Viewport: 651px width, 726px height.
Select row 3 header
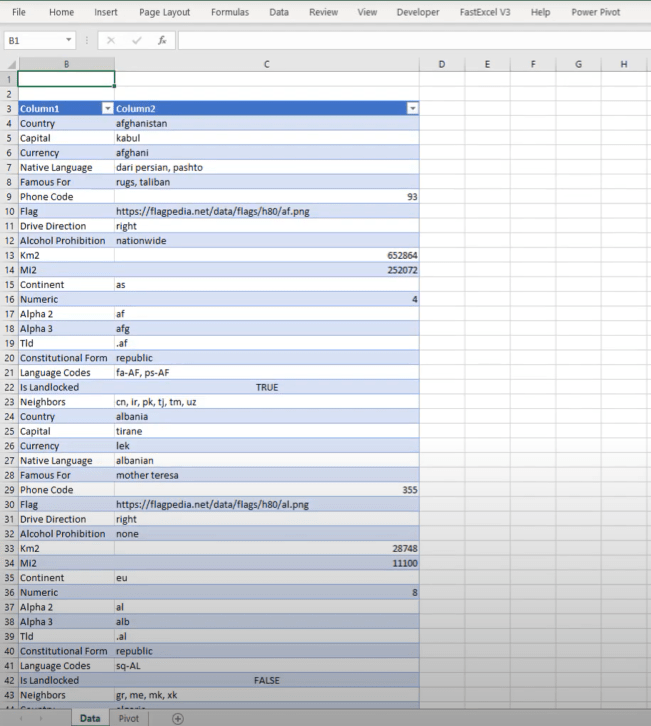[x=9, y=109]
